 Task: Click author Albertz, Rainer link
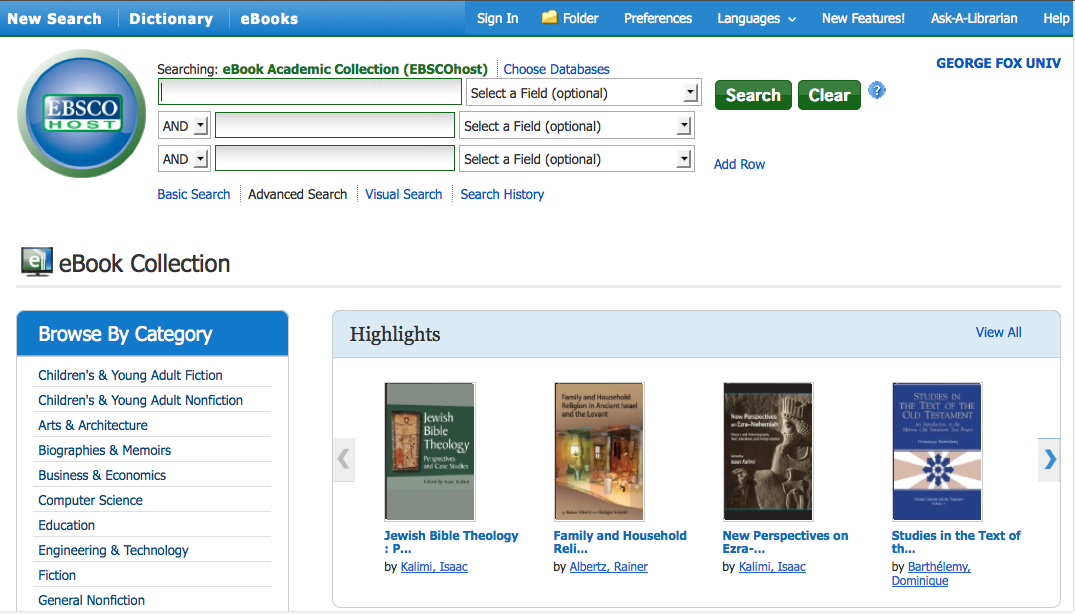click(x=609, y=567)
